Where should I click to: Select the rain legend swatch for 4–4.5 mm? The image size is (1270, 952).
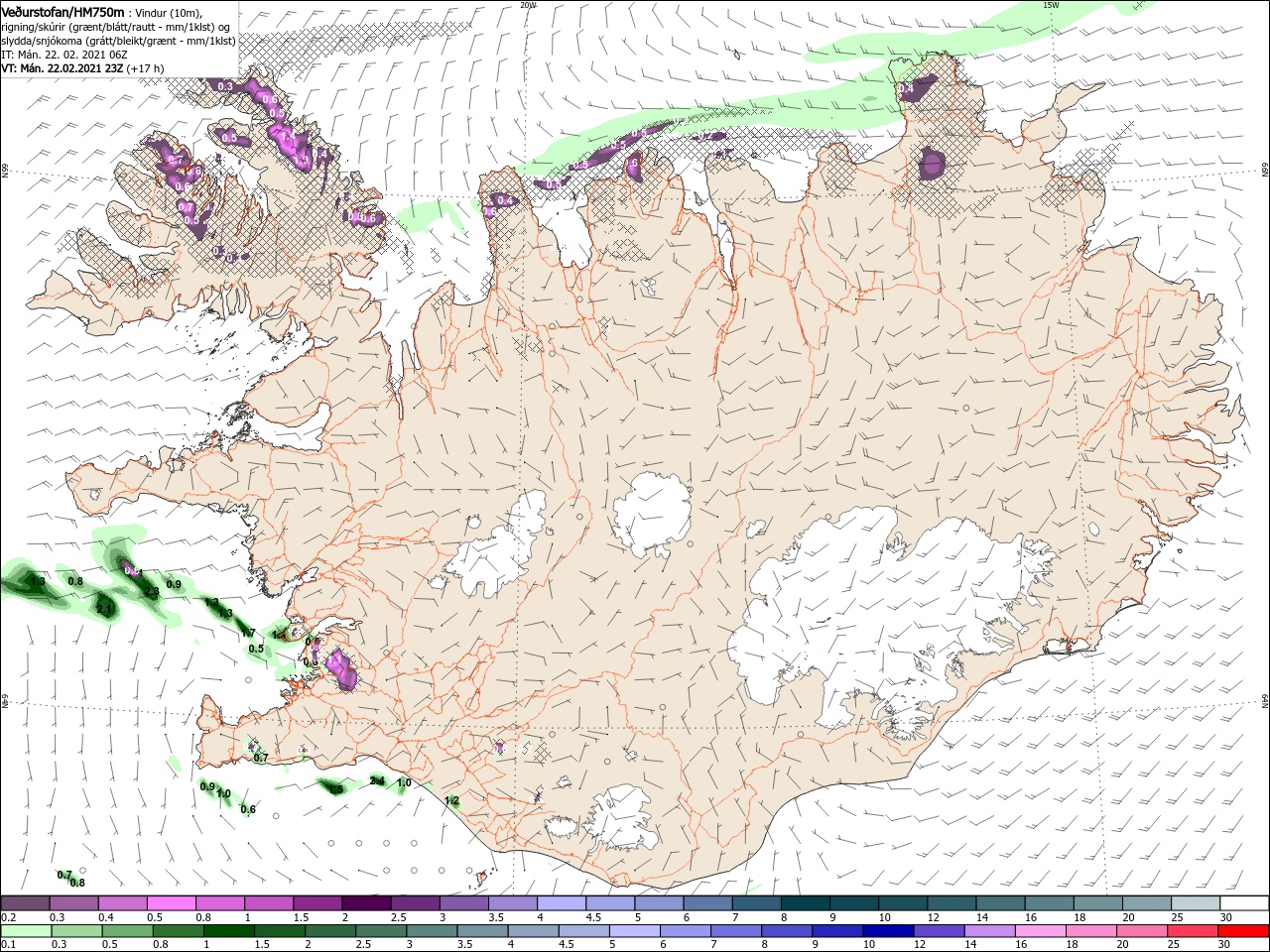click(x=533, y=931)
